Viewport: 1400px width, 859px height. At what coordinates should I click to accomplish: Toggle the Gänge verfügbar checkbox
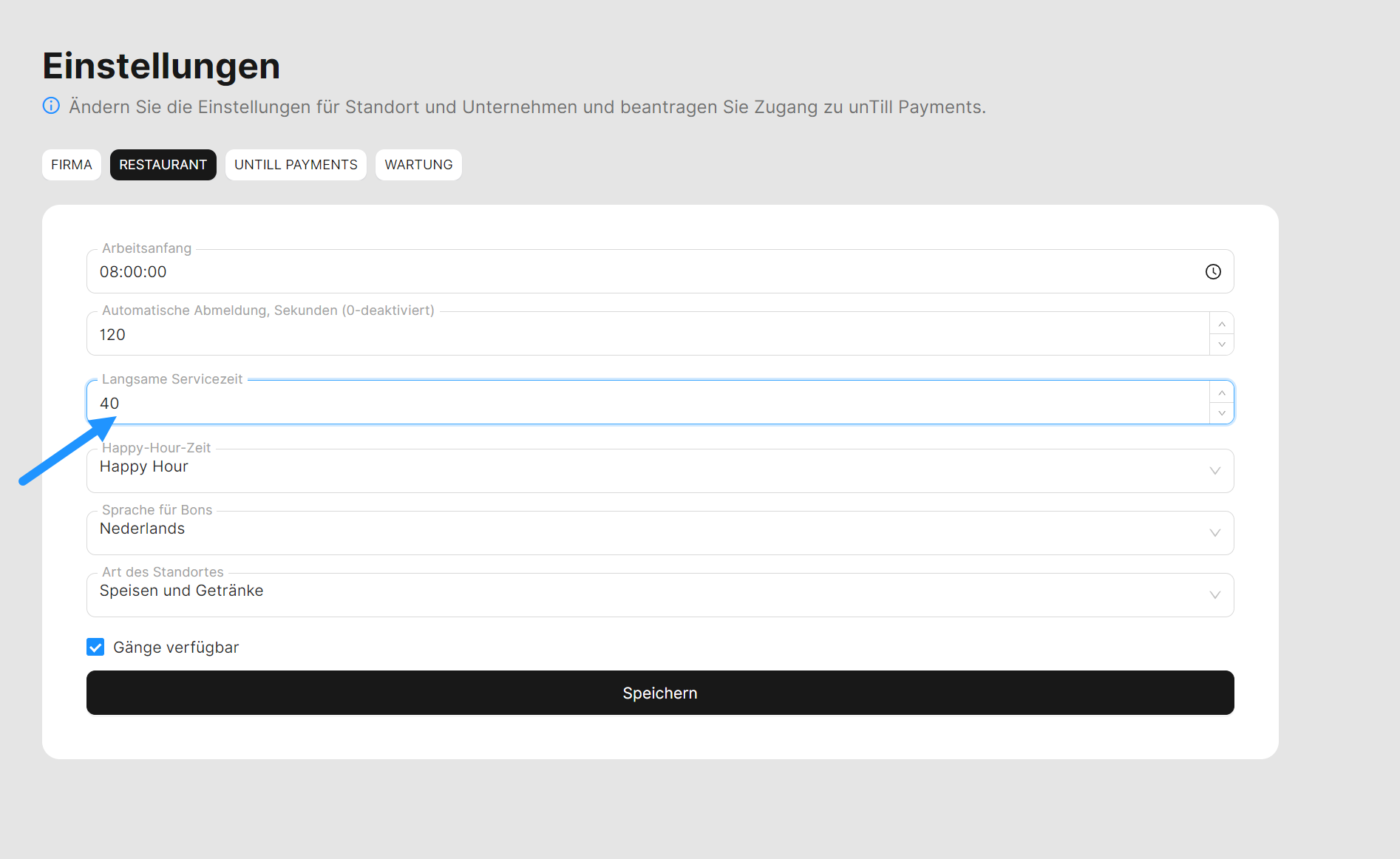tap(95, 648)
